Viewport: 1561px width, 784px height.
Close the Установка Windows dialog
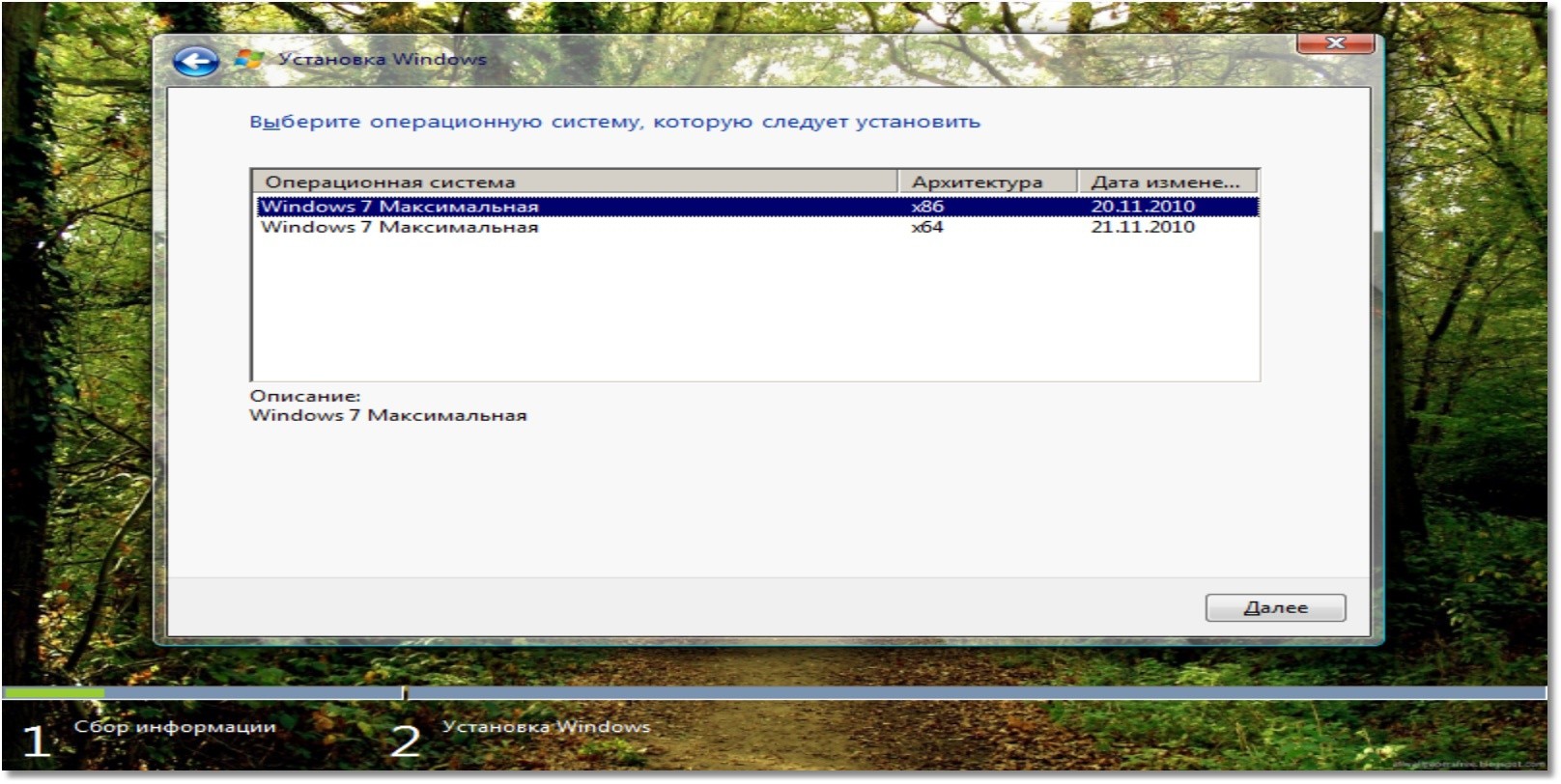1335,43
